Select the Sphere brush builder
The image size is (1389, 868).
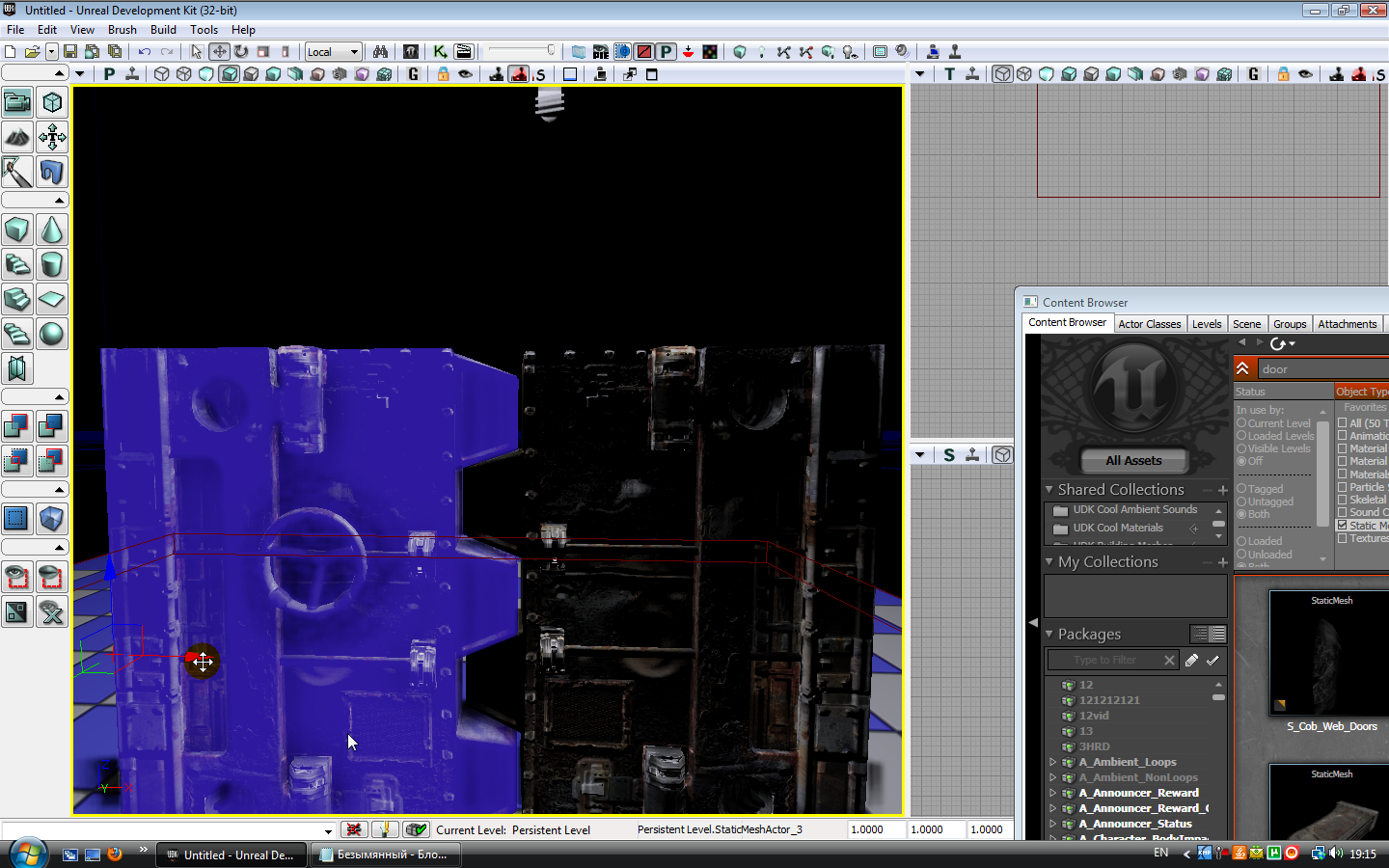[52, 334]
